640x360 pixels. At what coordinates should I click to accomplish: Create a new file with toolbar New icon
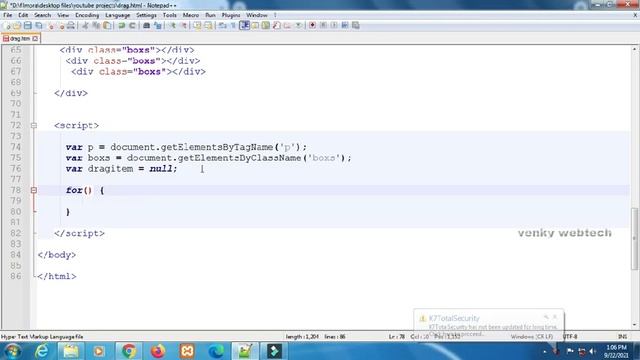pyautogui.click(x=7, y=26)
